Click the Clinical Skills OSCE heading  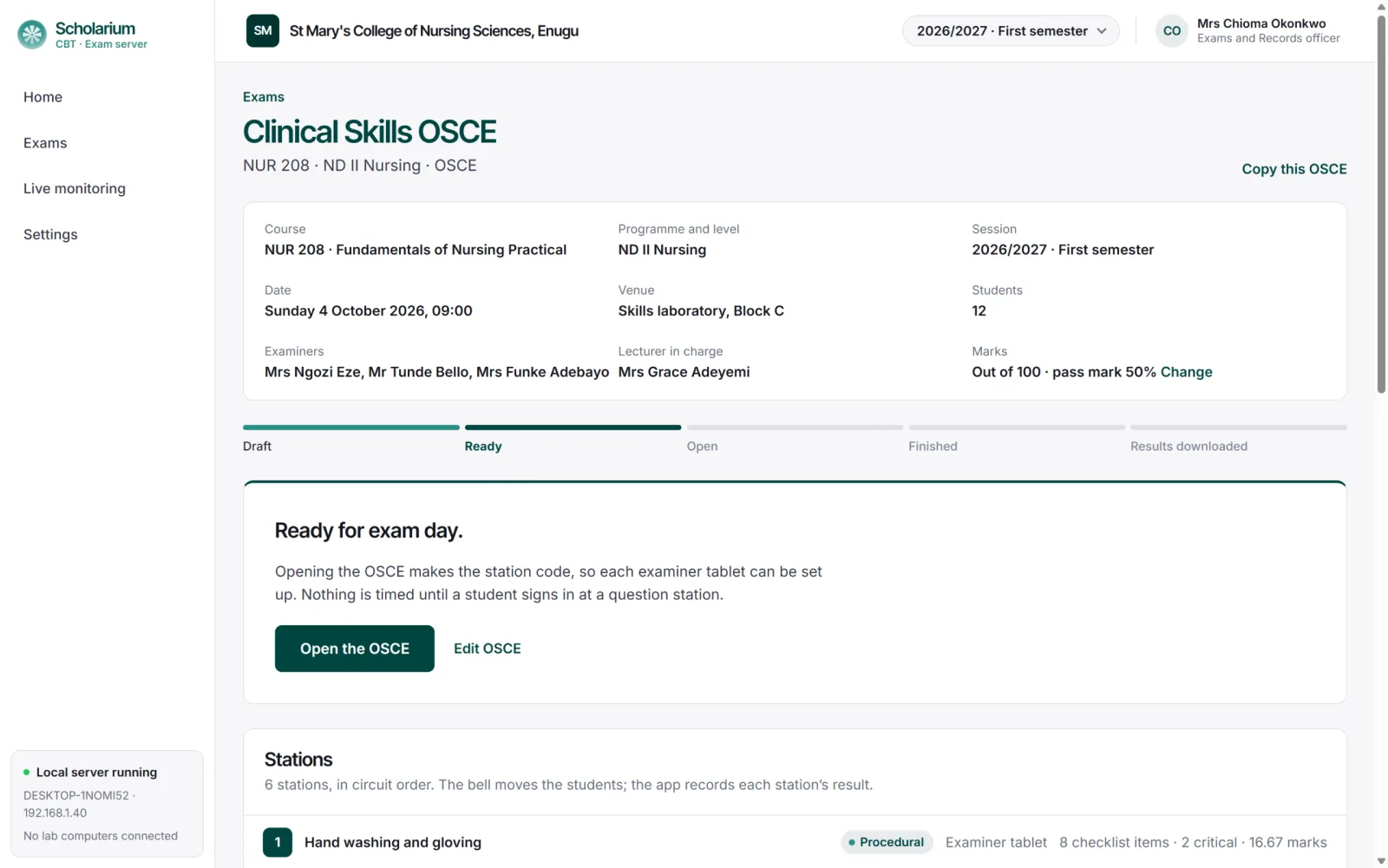coord(370,132)
